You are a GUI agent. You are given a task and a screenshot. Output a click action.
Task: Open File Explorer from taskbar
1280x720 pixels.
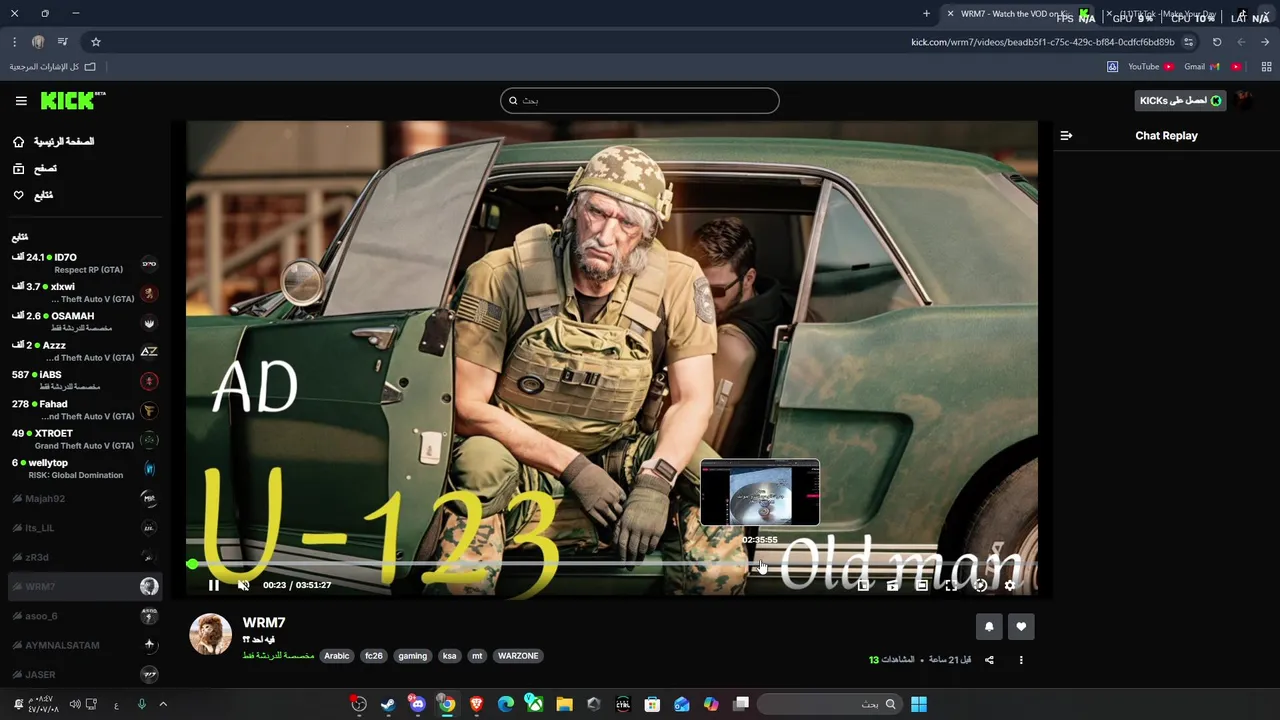[x=564, y=704]
